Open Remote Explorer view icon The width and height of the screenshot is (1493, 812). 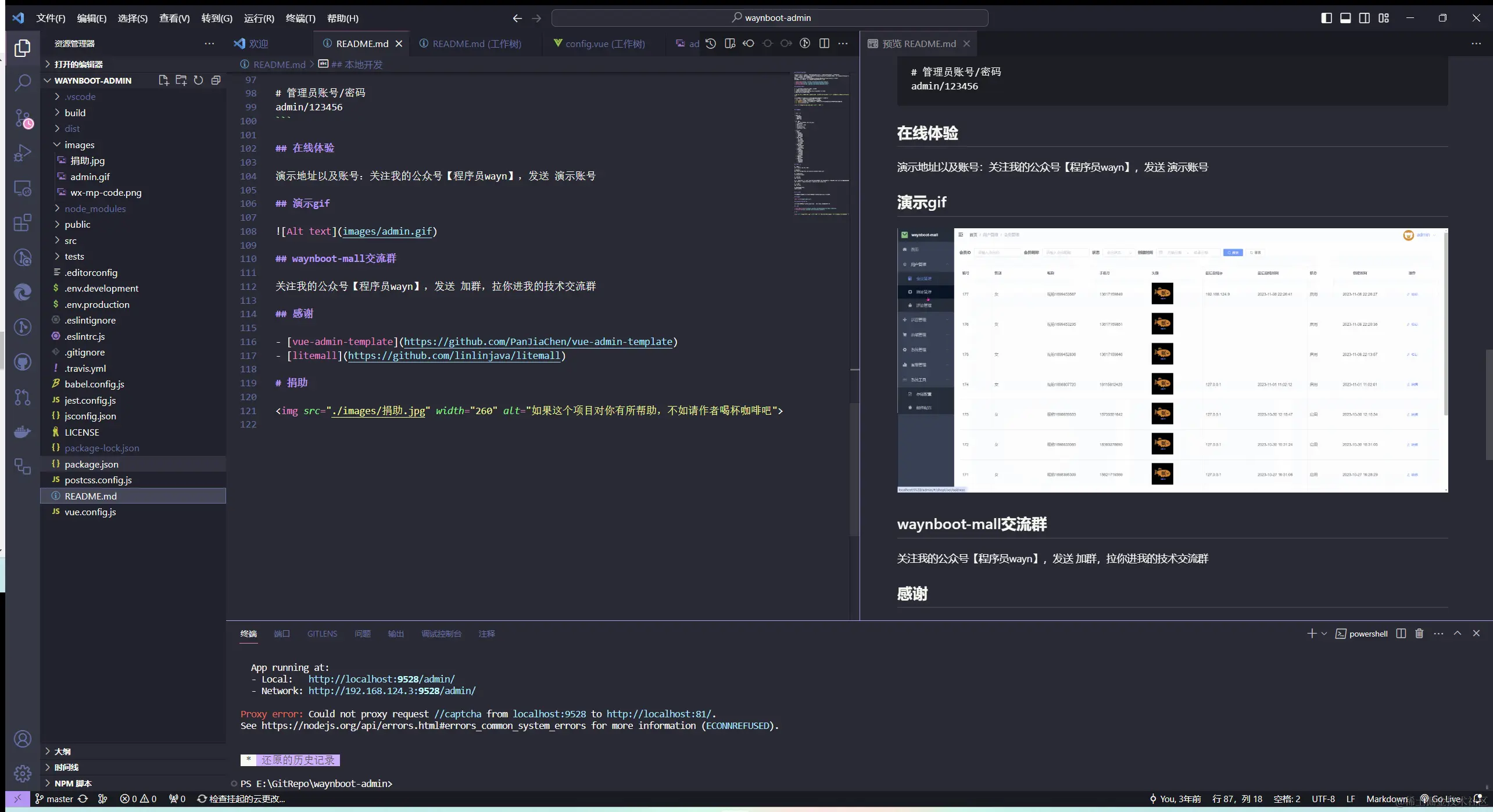23,188
